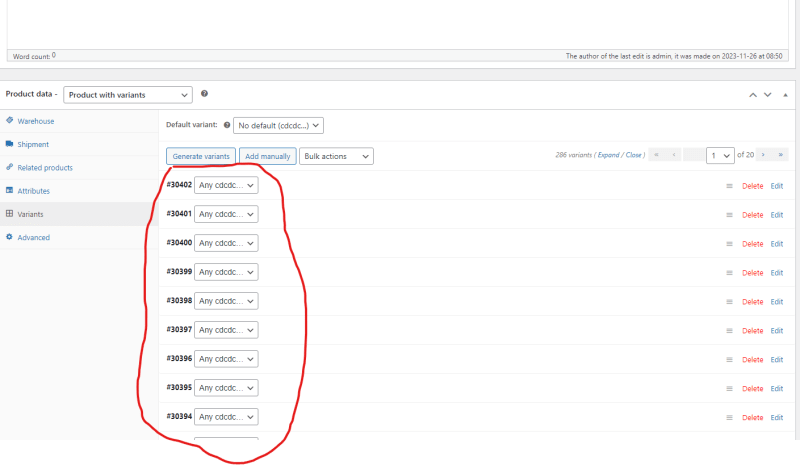
Task: Delete variant #30396
Action: point(753,360)
